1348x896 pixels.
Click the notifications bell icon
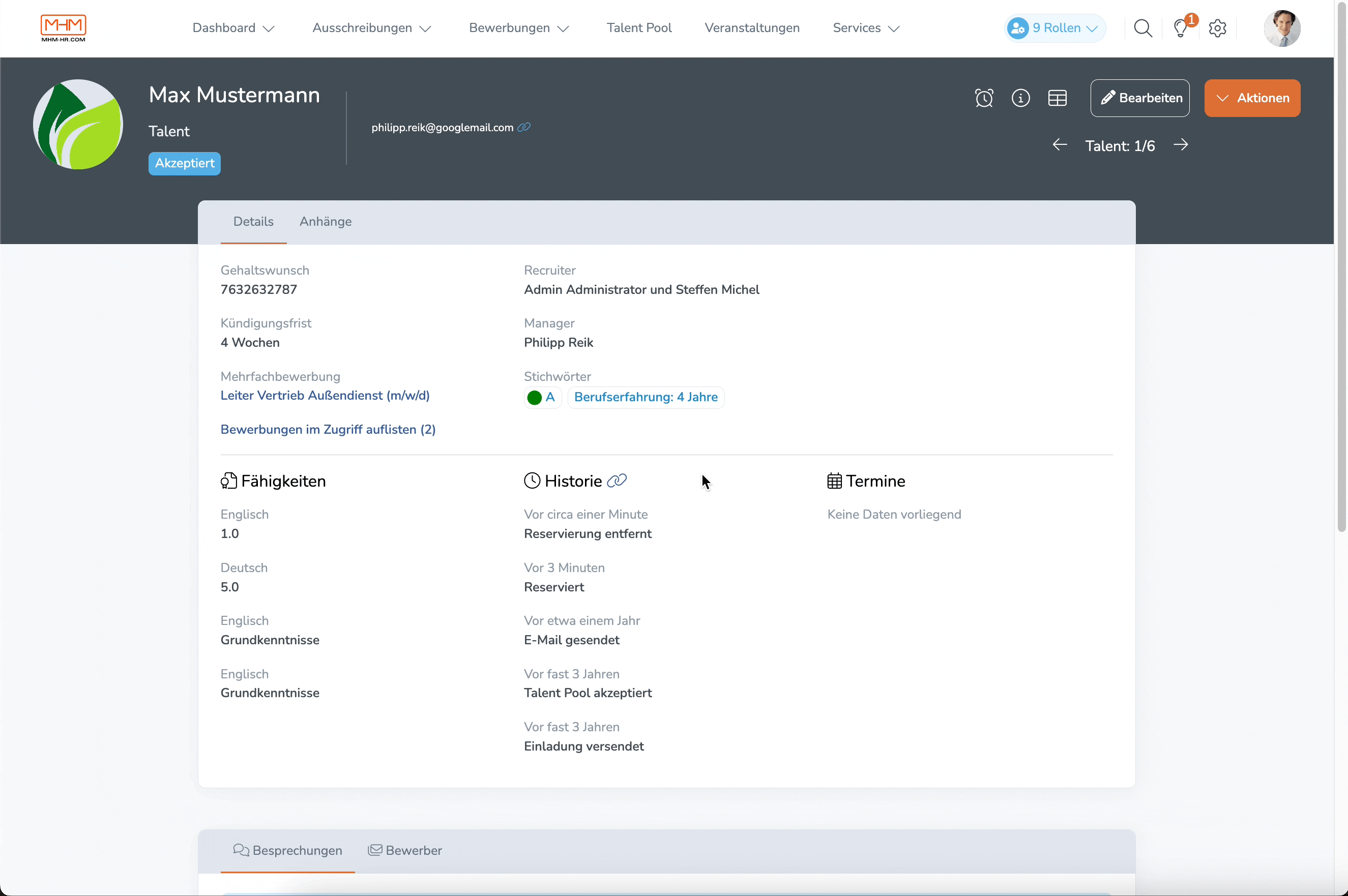pos(1180,27)
